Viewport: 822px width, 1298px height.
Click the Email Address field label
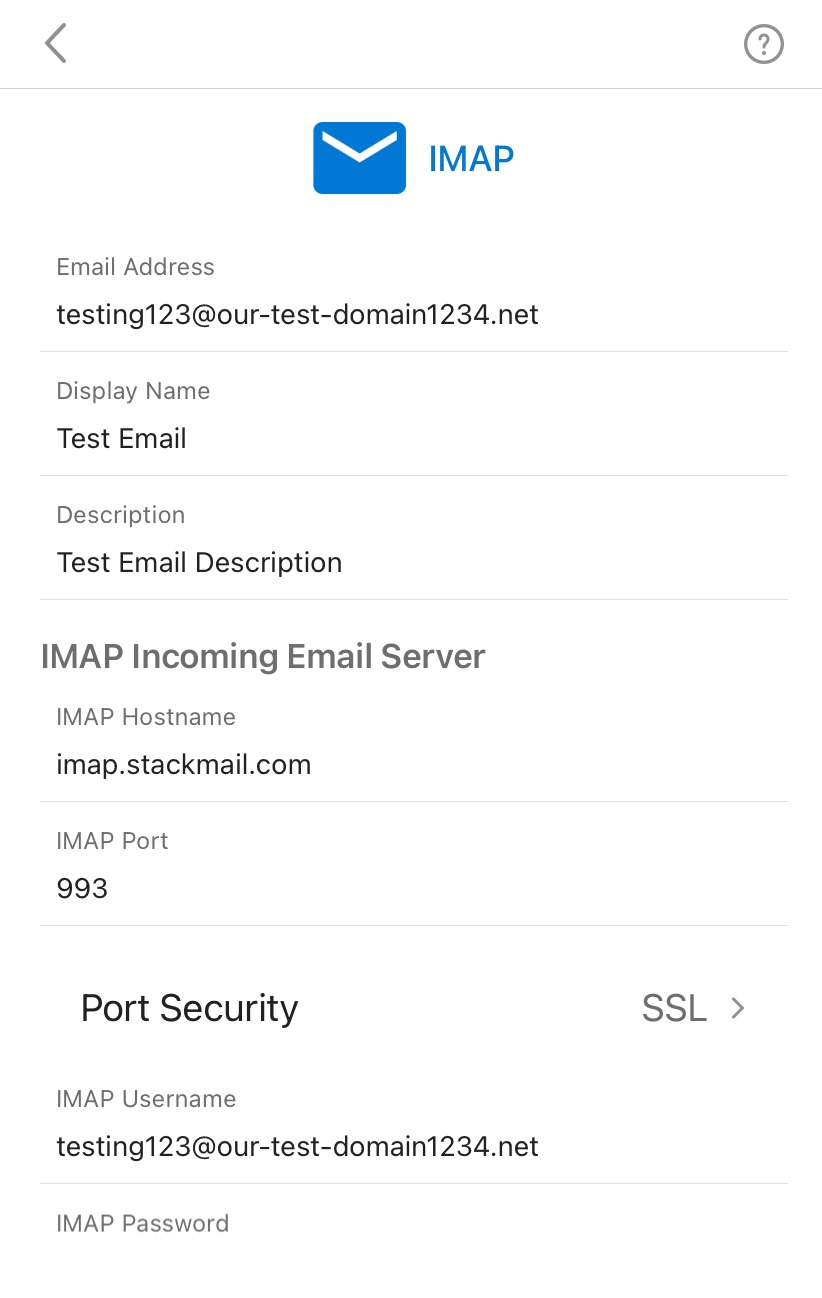pyautogui.click(x=135, y=267)
